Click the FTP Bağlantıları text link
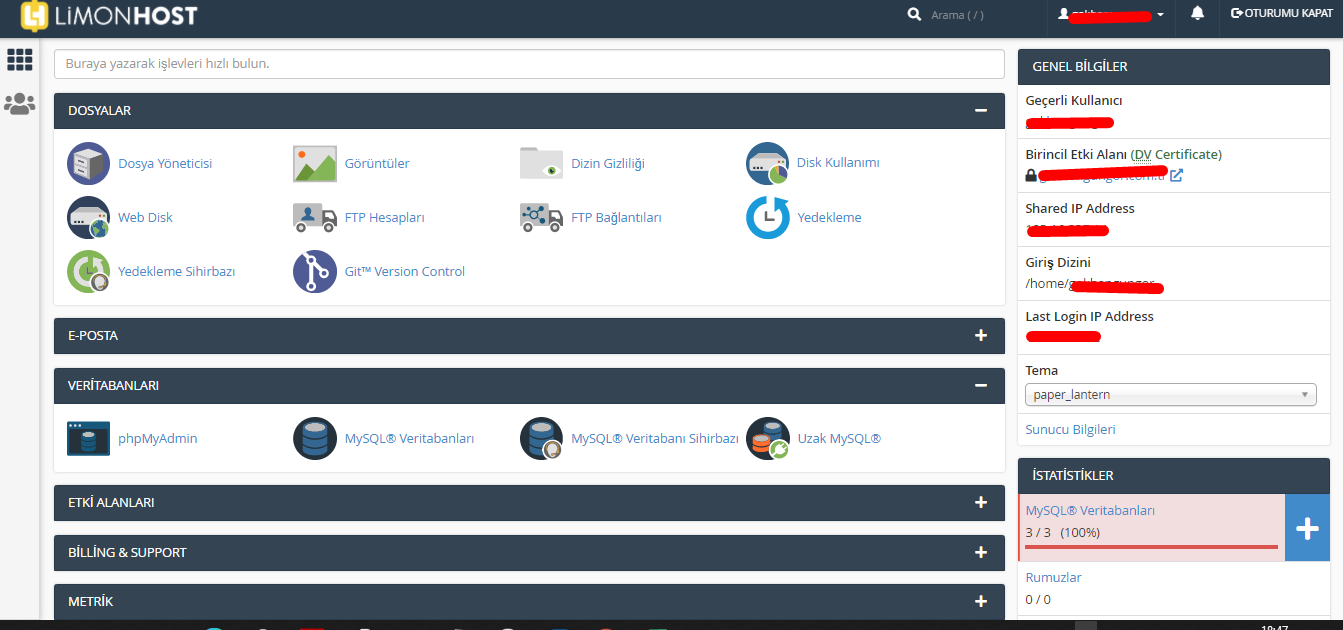This screenshot has width=1343, height=630. coord(616,217)
